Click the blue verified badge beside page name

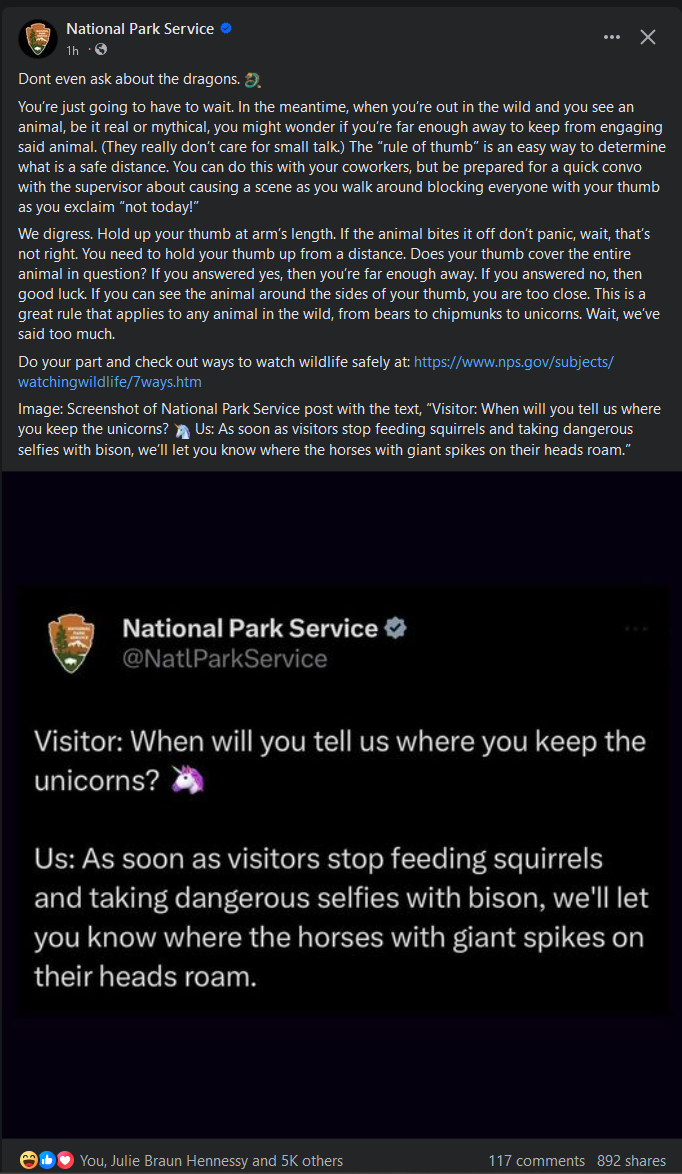(x=227, y=29)
